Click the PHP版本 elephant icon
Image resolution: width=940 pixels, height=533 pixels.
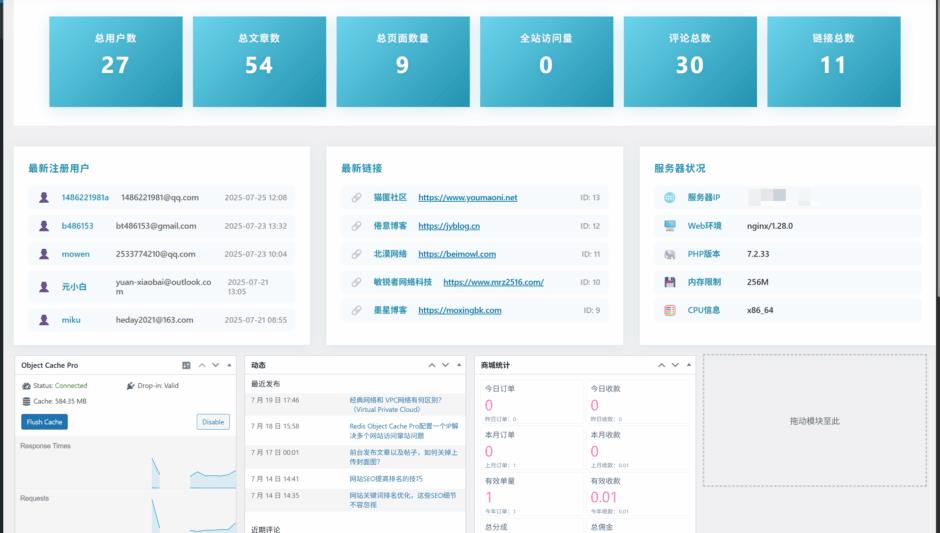click(x=669, y=254)
